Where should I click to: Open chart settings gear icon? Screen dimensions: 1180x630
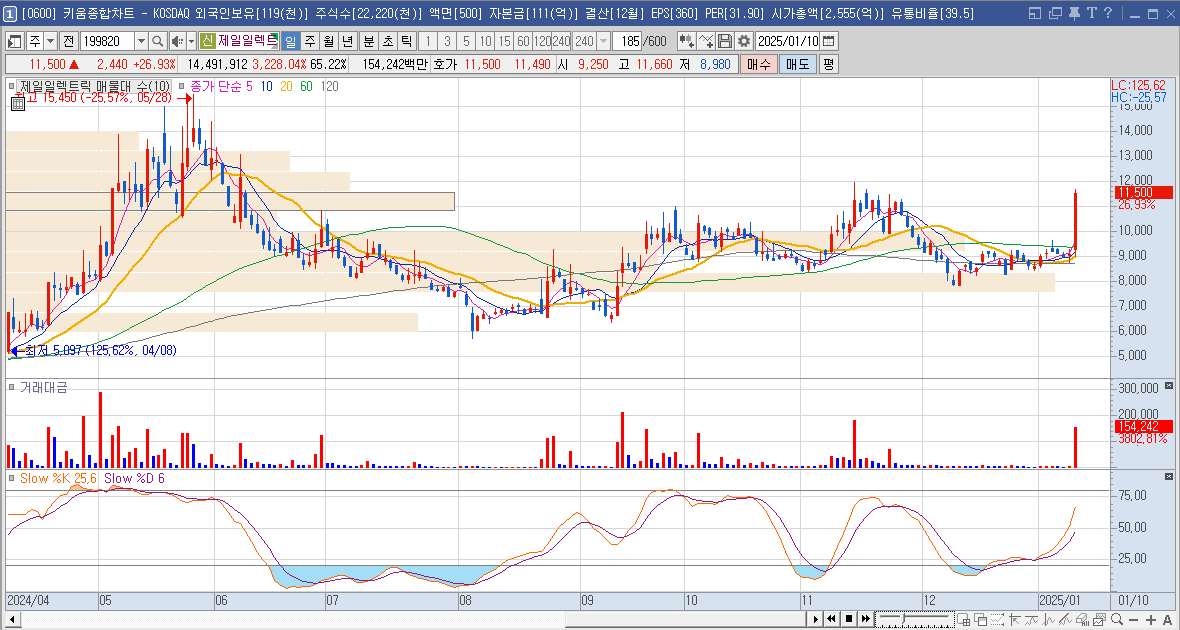tap(744, 41)
